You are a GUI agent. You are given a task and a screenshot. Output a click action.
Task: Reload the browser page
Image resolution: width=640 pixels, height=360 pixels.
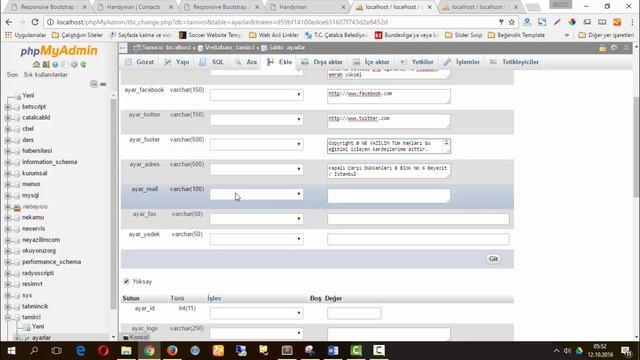click(x=35, y=22)
